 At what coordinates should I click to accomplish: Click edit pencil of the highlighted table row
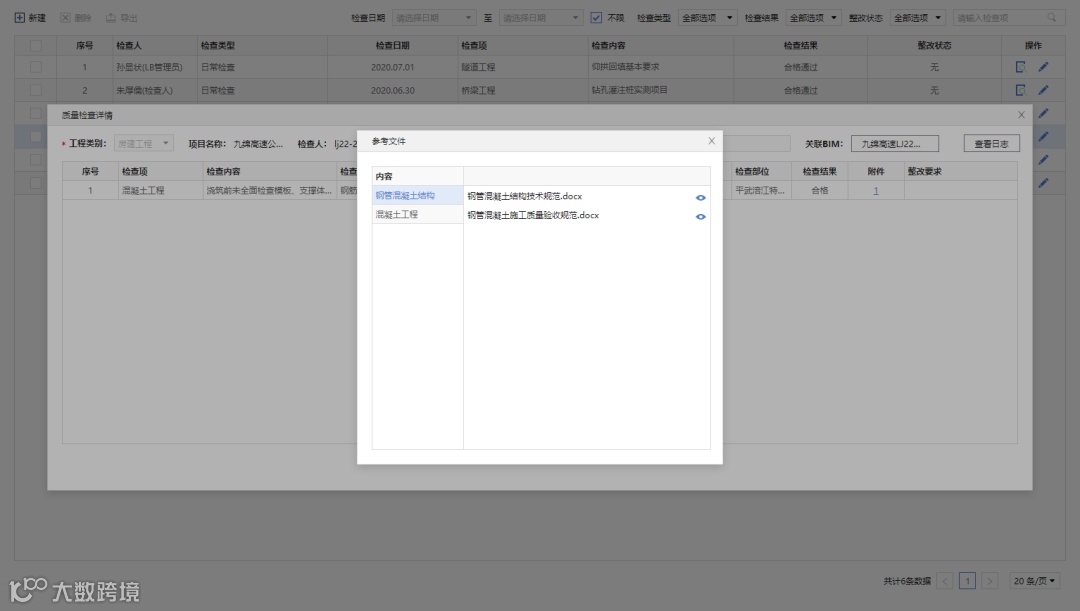pos(1043,136)
